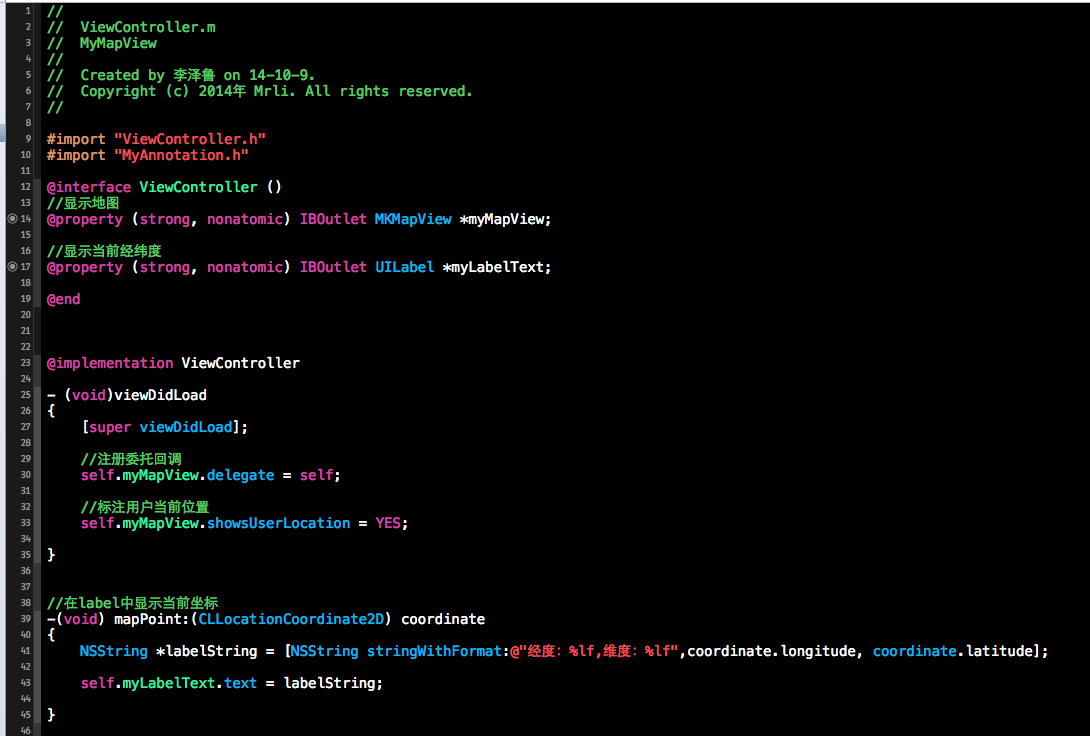Click line number 25 in the gutter
This screenshot has width=1090, height=736.
[26, 395]
